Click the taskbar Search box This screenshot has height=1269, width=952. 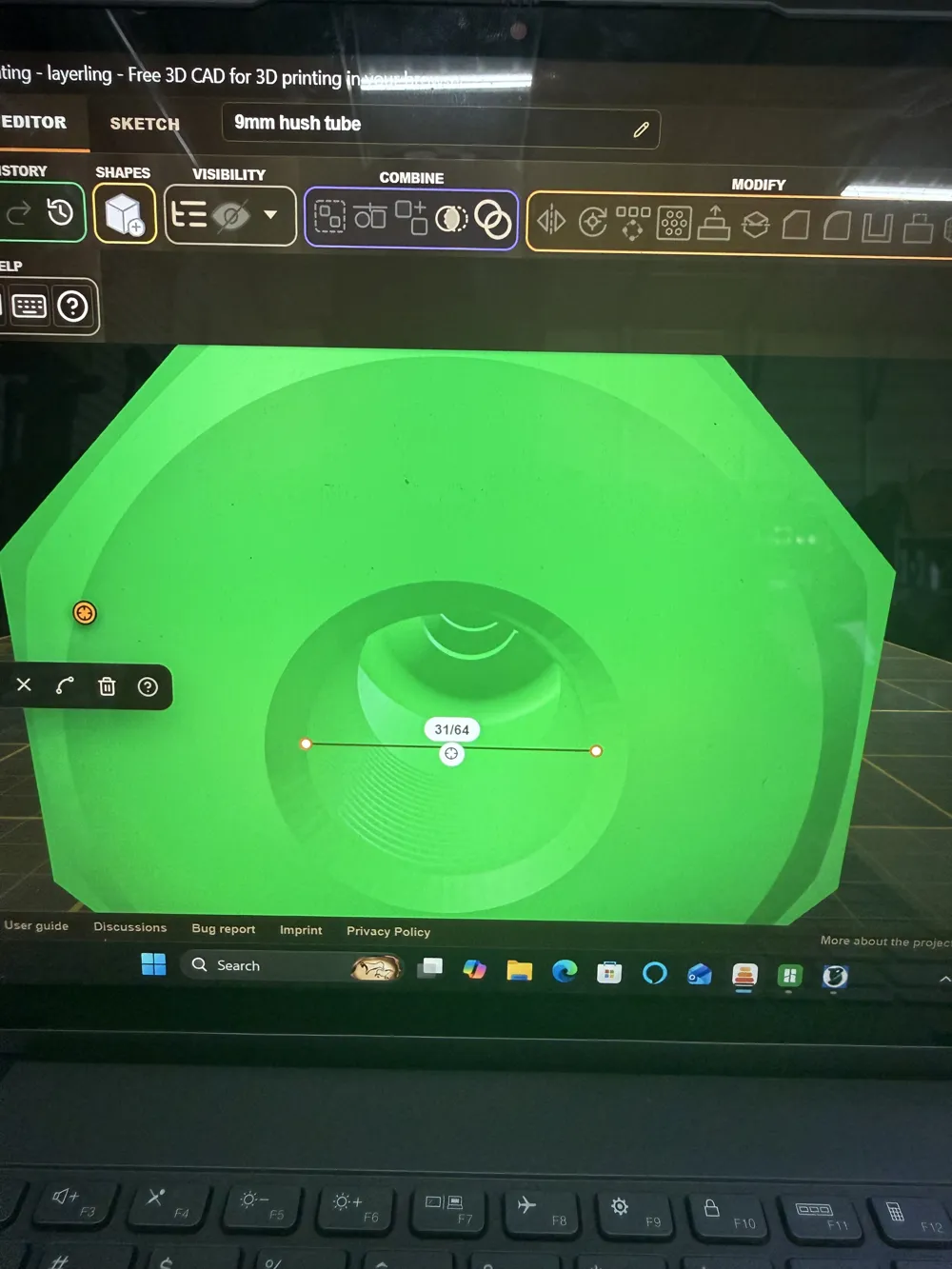point(292,966)
